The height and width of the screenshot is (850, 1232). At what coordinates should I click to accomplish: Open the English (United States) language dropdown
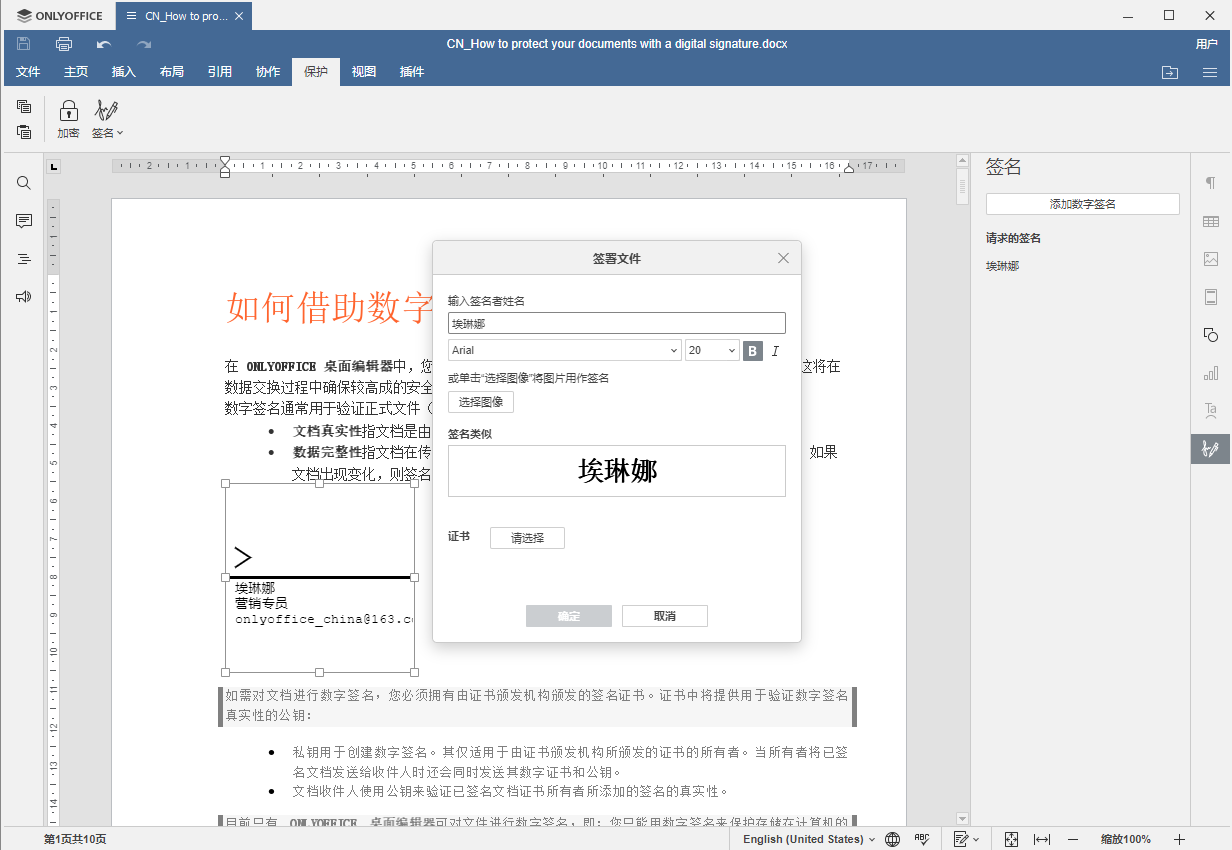pos(809,839)
